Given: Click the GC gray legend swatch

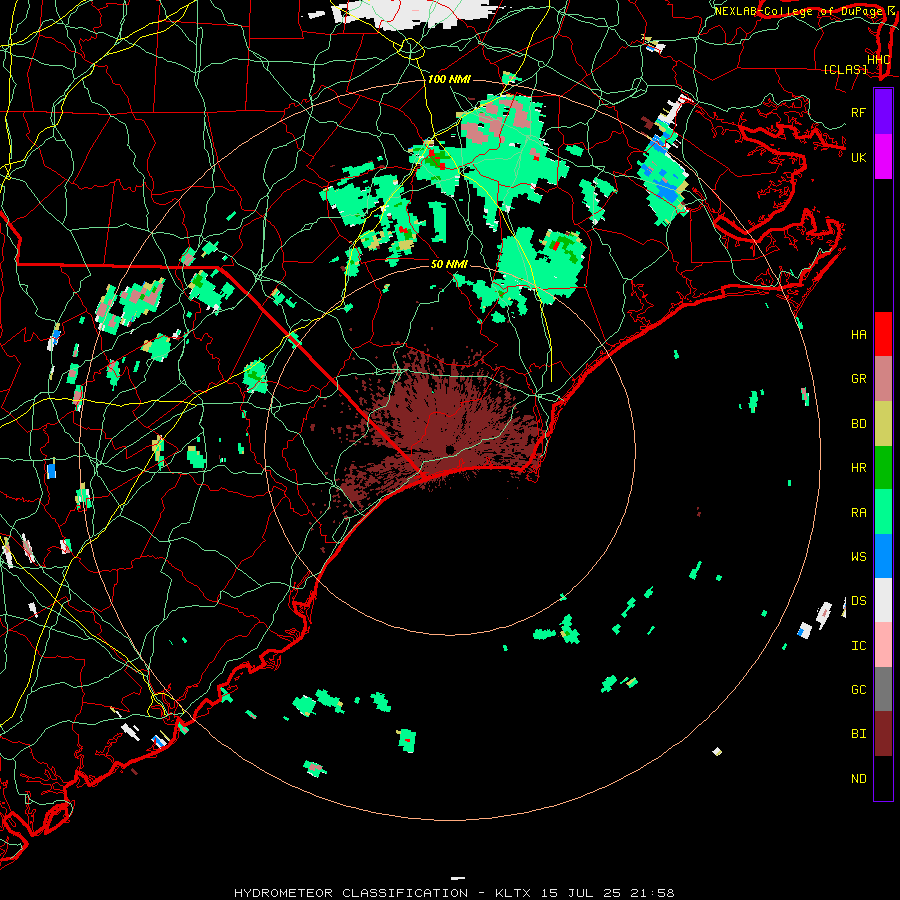Looking at the screenshot, I should tap(883, 689).
